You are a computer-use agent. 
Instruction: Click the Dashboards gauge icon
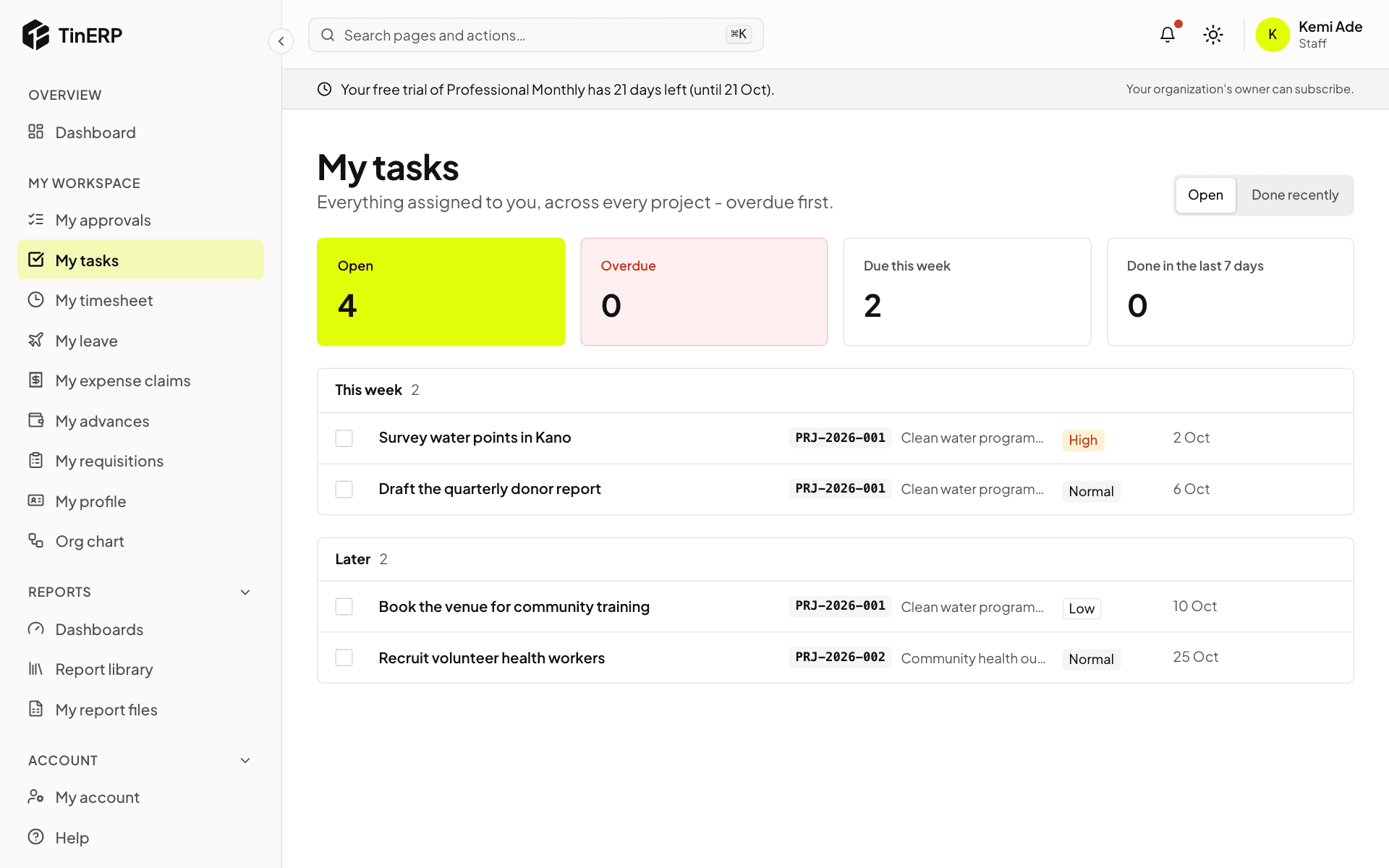36,629
